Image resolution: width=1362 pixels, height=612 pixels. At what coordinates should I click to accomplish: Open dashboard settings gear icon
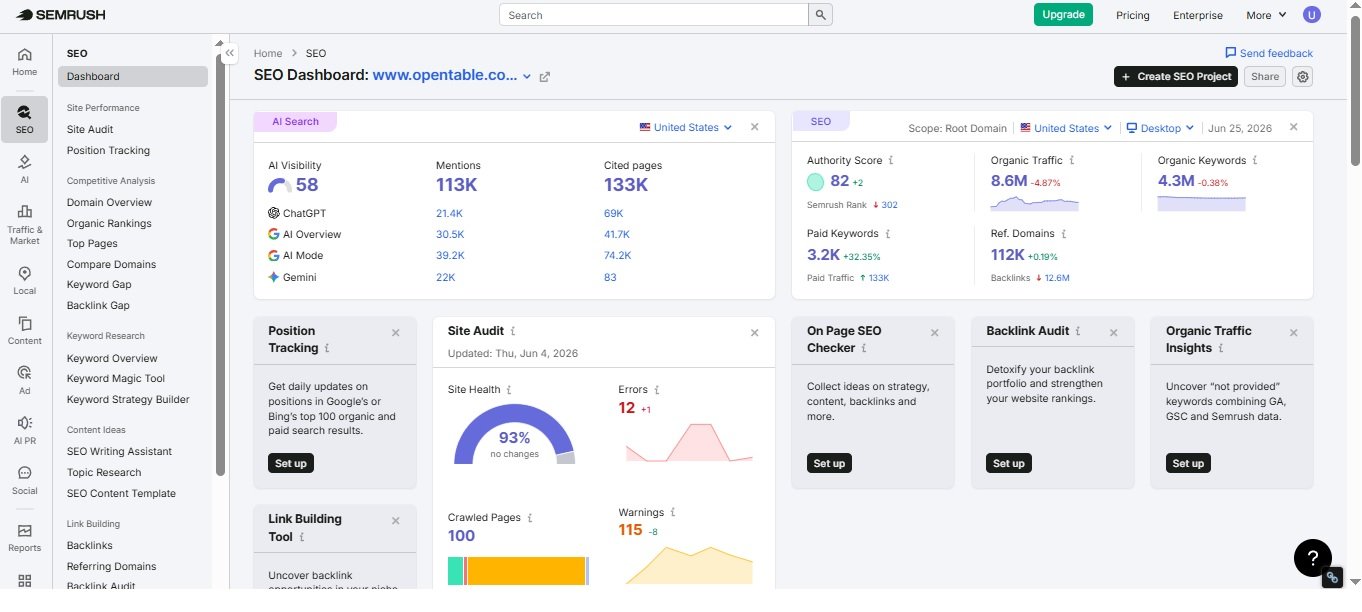[1302, 76]
